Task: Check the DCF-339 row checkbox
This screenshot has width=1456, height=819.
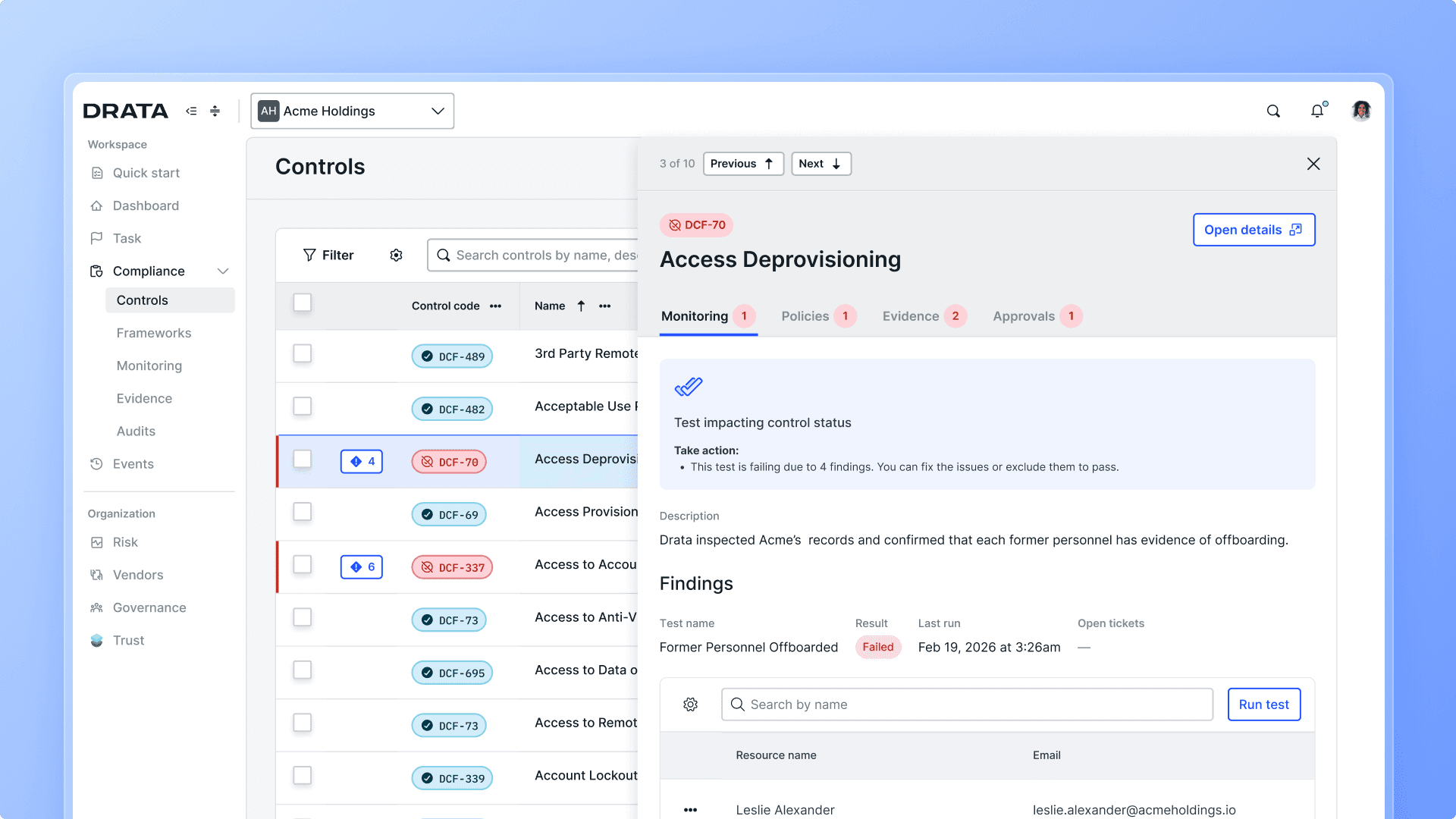Action: (303, 775)
